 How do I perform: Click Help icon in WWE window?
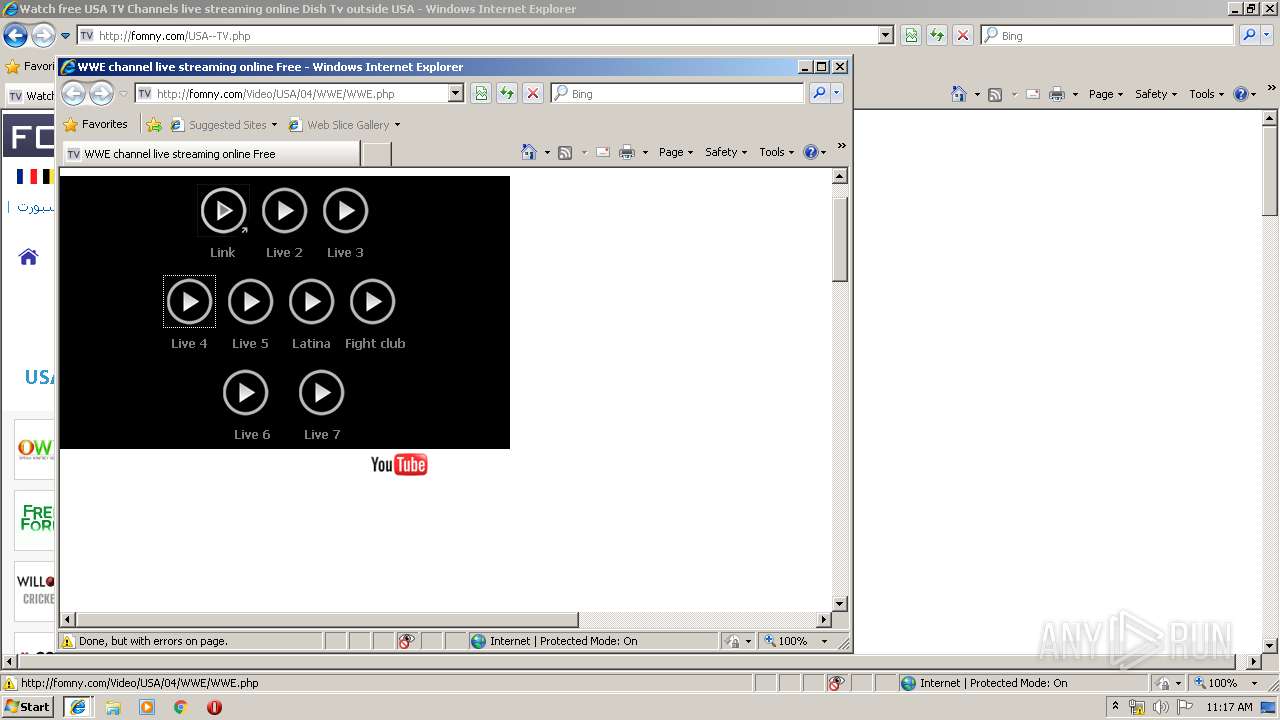pyautogui.click(x=811, y=152)
